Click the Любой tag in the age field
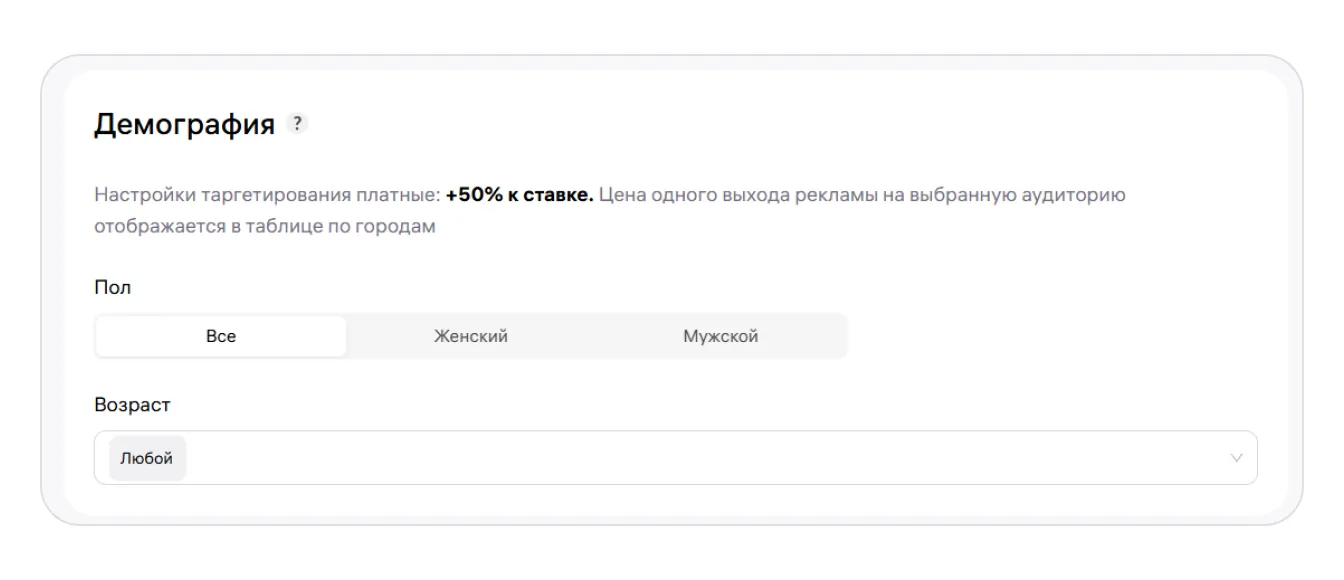This screenshot has width=1344, height=580. point(147,458)
